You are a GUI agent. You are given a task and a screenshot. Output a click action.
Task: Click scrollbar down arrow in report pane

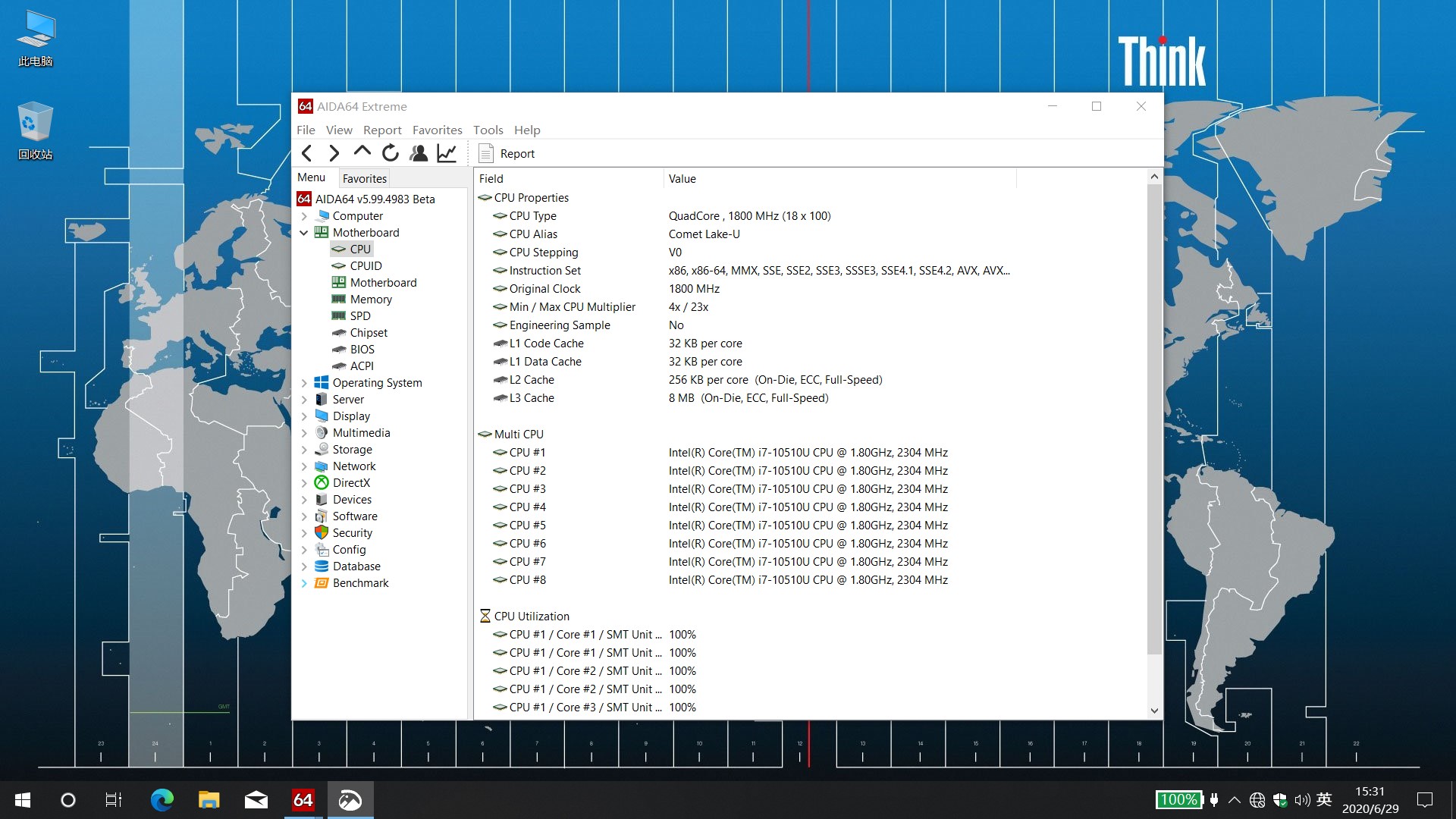click(1154, 711)
